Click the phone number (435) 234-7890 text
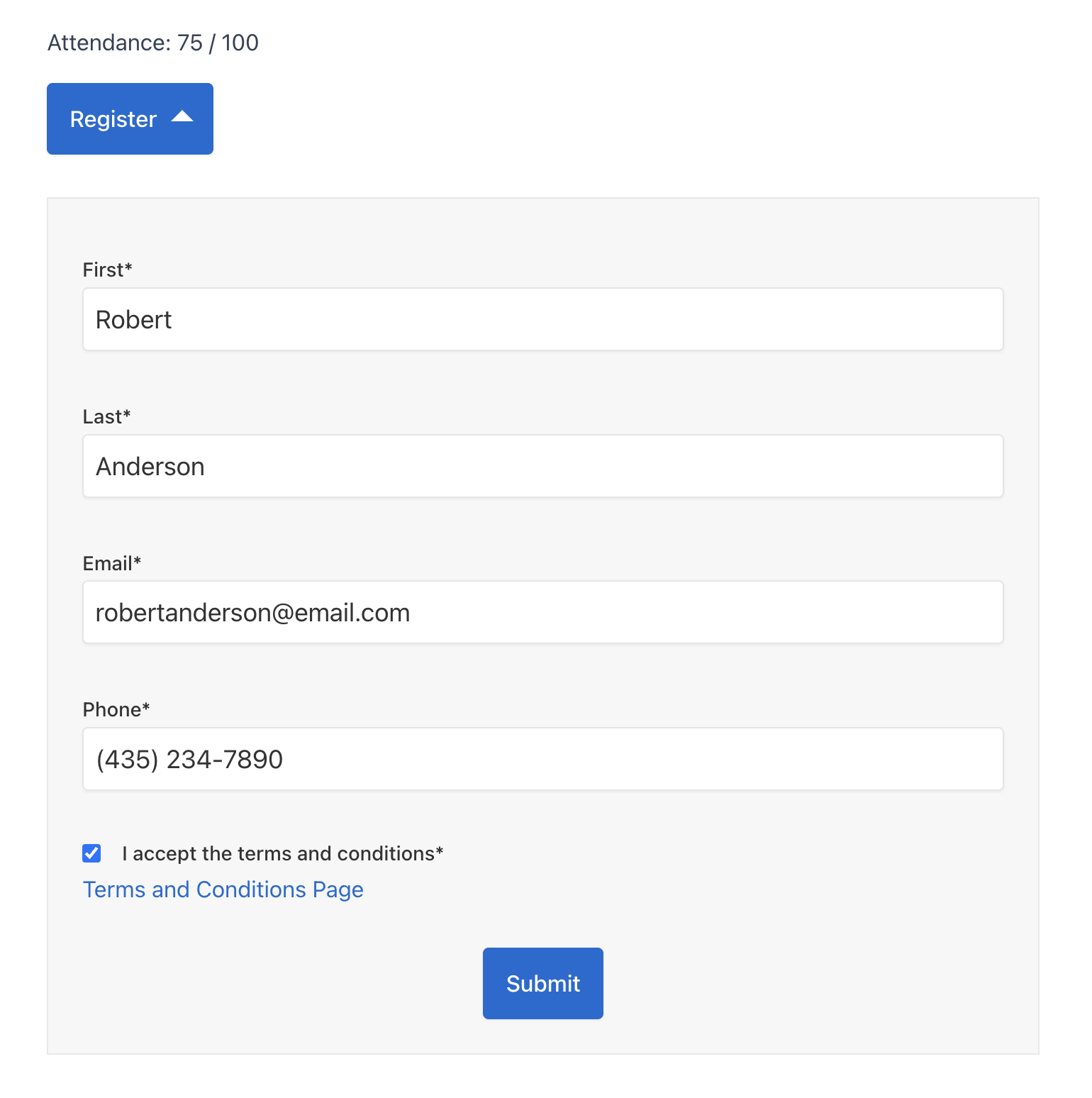Image resolution: width=1092 pixels, height=1098 pixels. tap(189, 760)
